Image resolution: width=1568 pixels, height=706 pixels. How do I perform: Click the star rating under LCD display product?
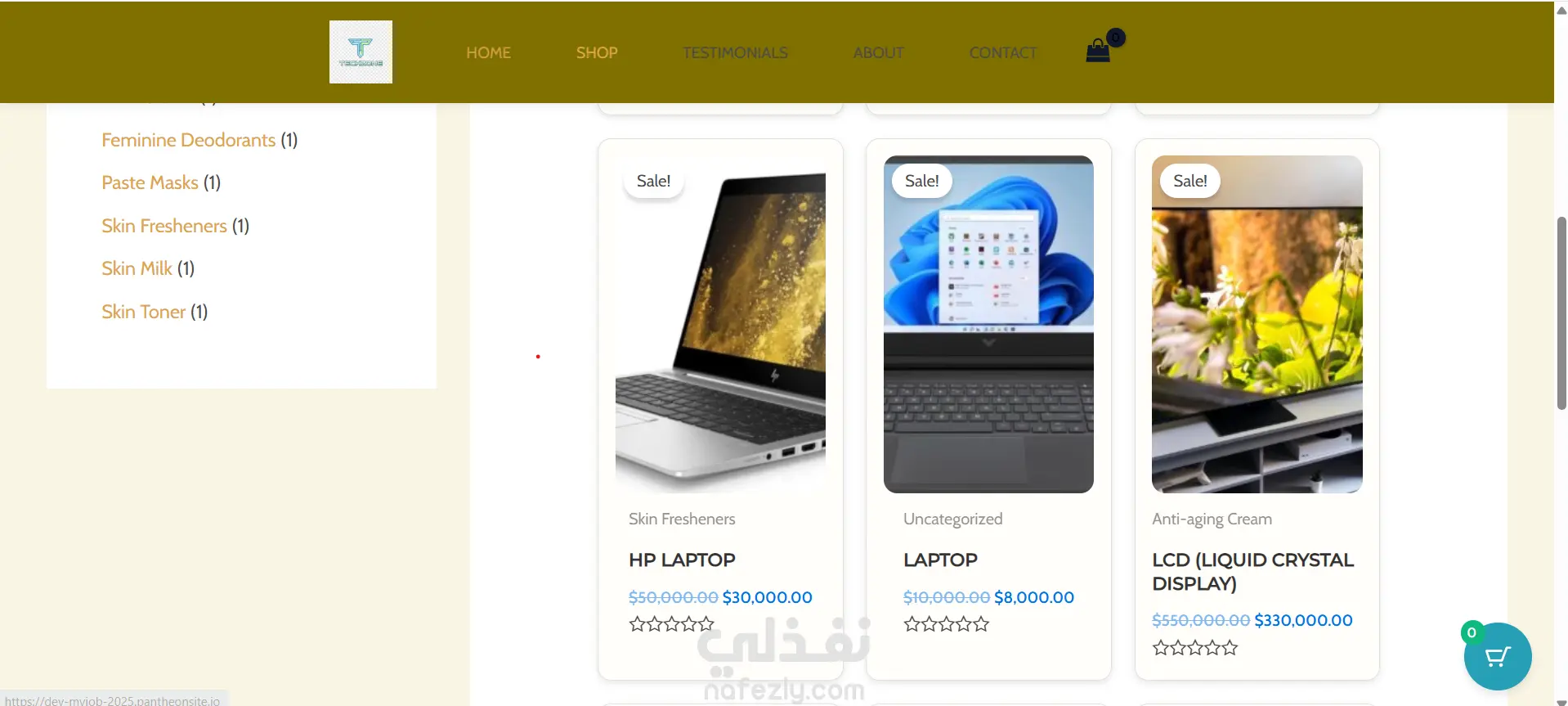pos(1195,648)
